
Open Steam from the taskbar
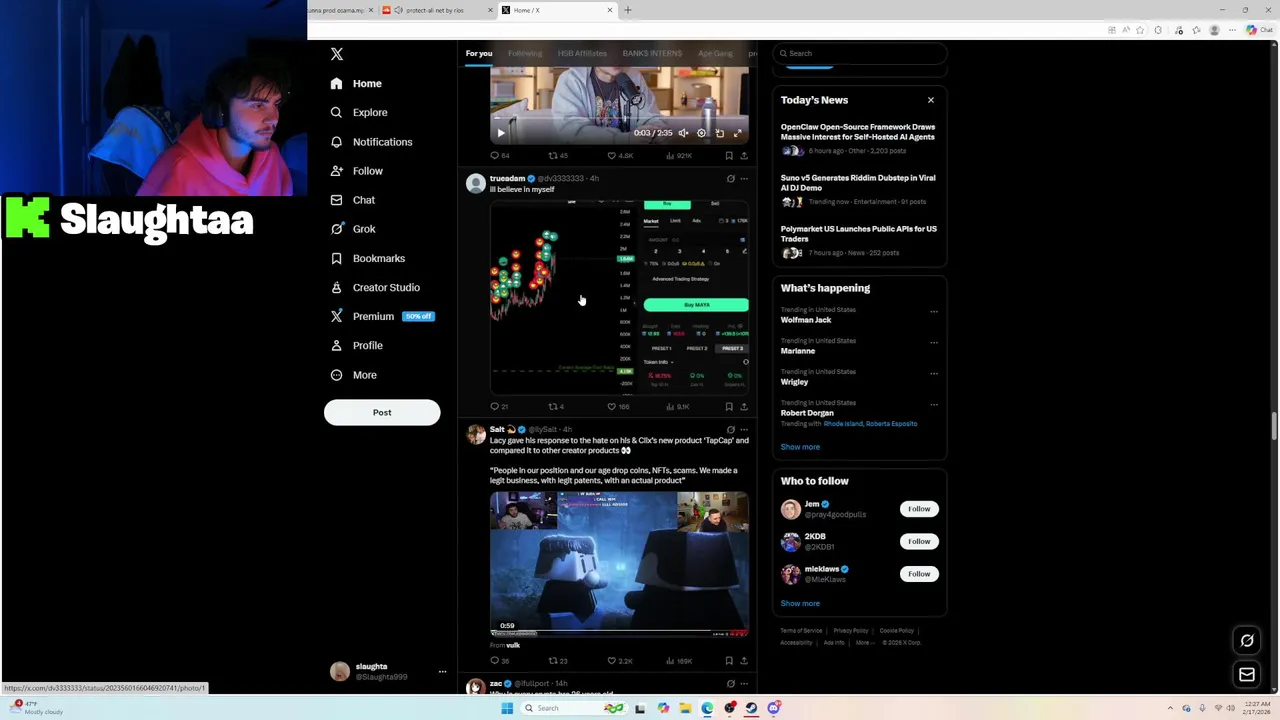pyautogui.click(x=751, y=708)
